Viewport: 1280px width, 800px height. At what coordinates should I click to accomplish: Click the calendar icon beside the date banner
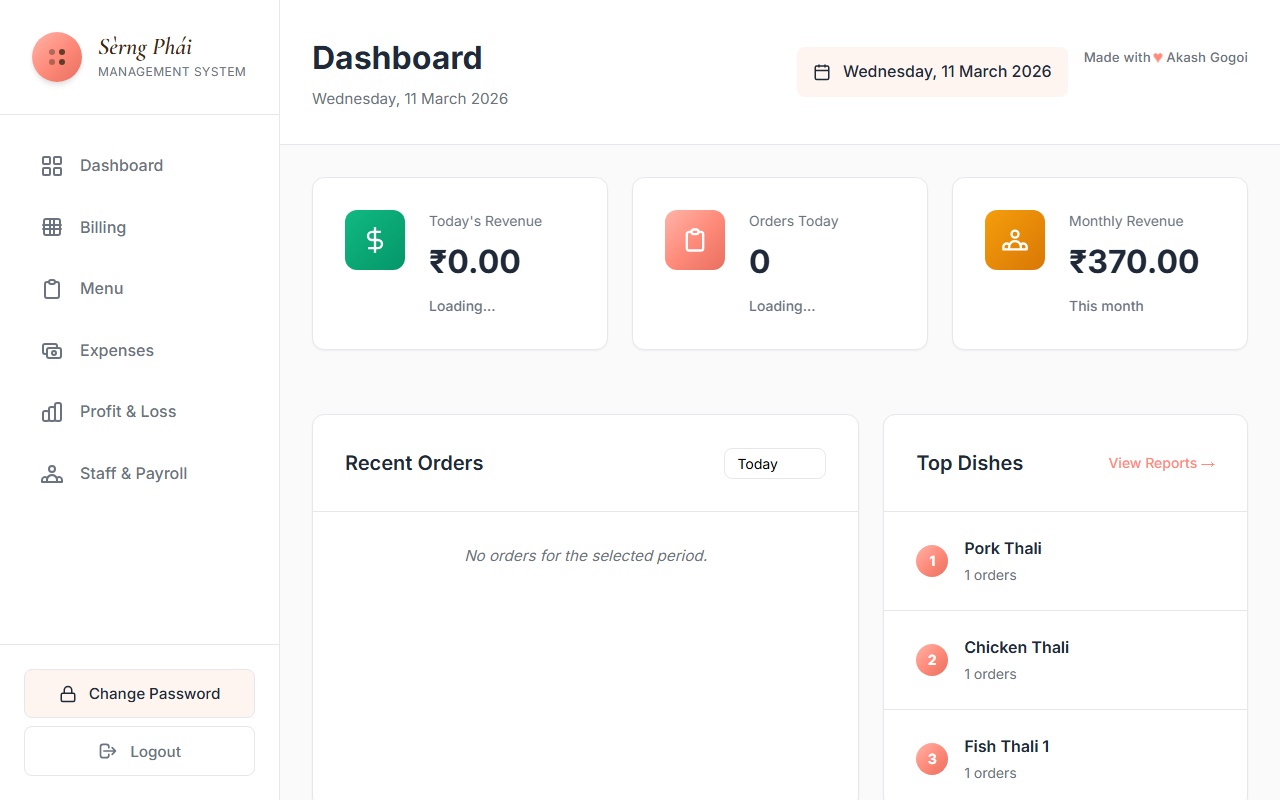pyautogui.click(x=822, y=71)
